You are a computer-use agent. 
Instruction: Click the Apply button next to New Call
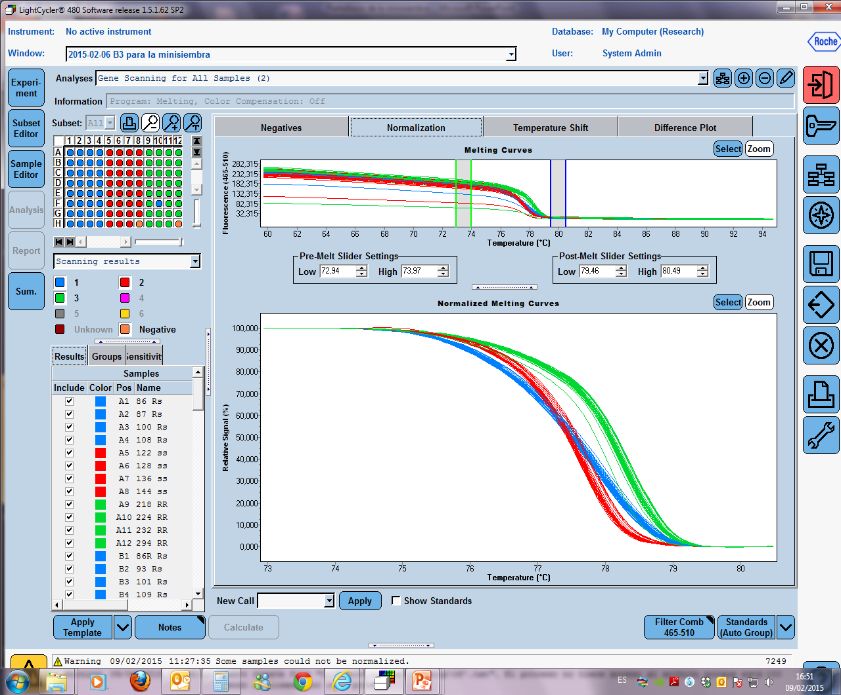pyautogui.click(x=359, y=601)
